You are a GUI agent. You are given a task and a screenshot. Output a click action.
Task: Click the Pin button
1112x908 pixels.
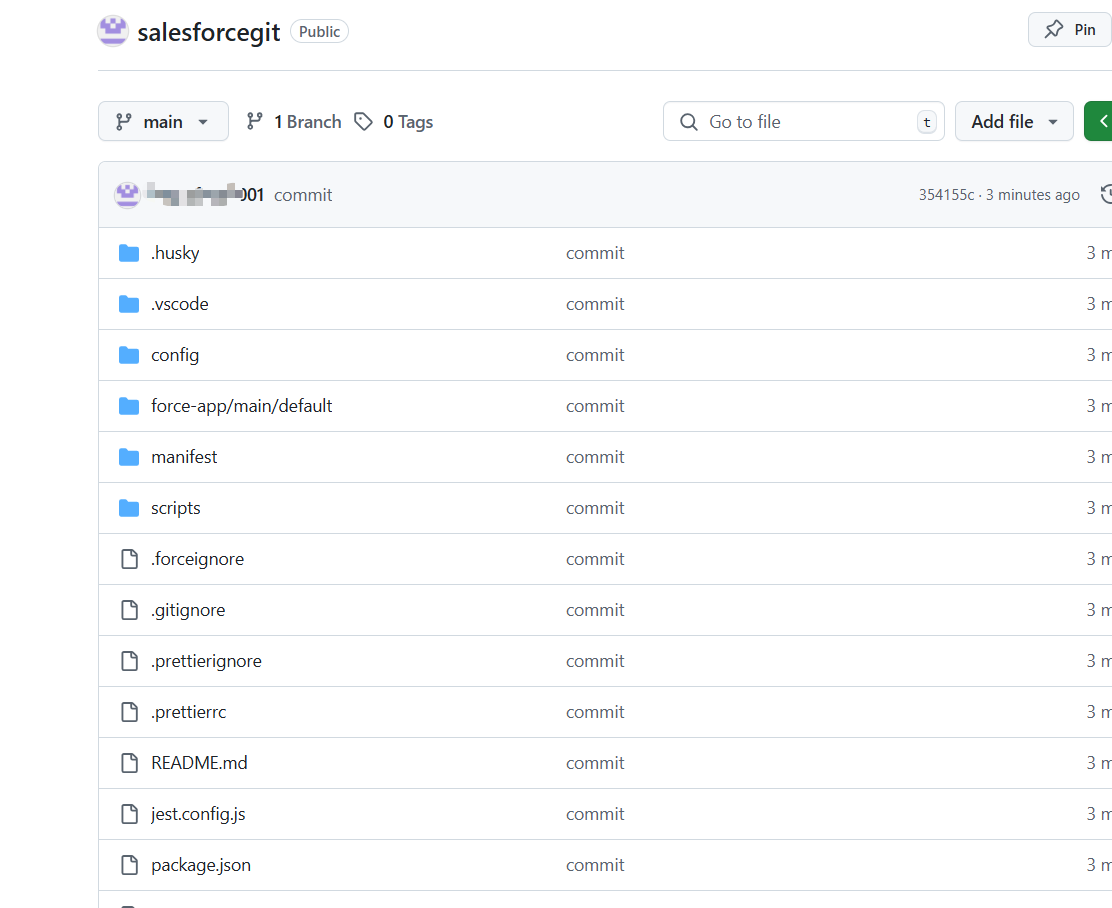coord(1069,30)
